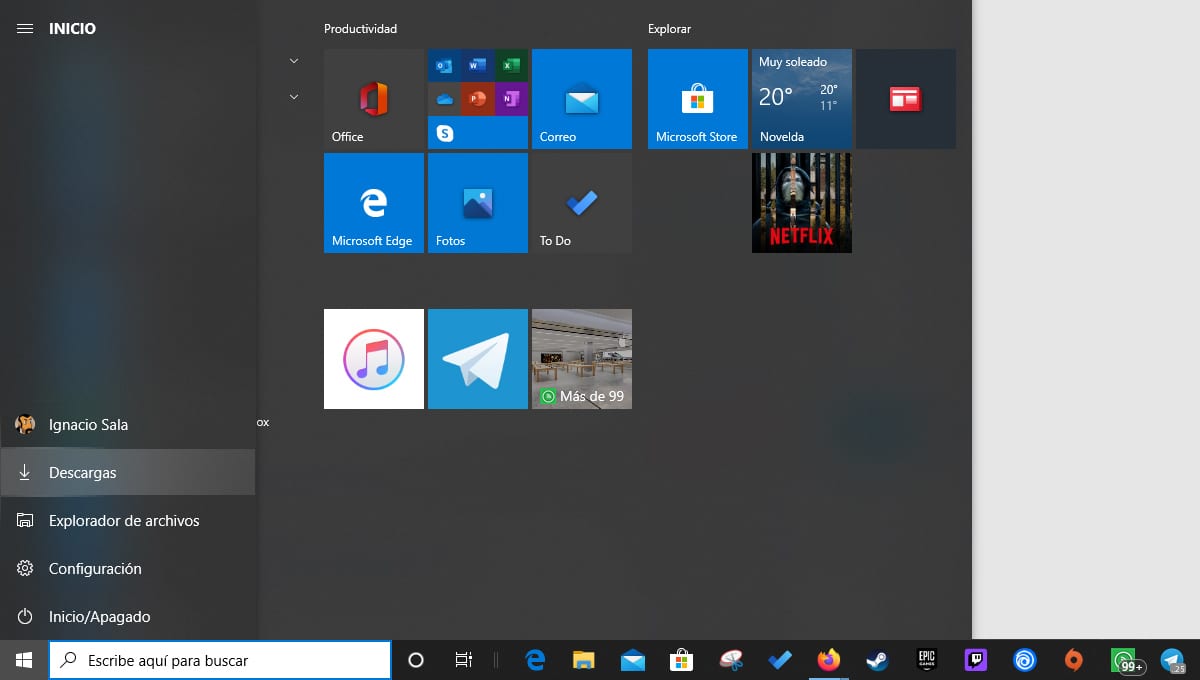Screen dimensions: 1200x680
Task: Open Configuración settings
Action: [128, 569]
